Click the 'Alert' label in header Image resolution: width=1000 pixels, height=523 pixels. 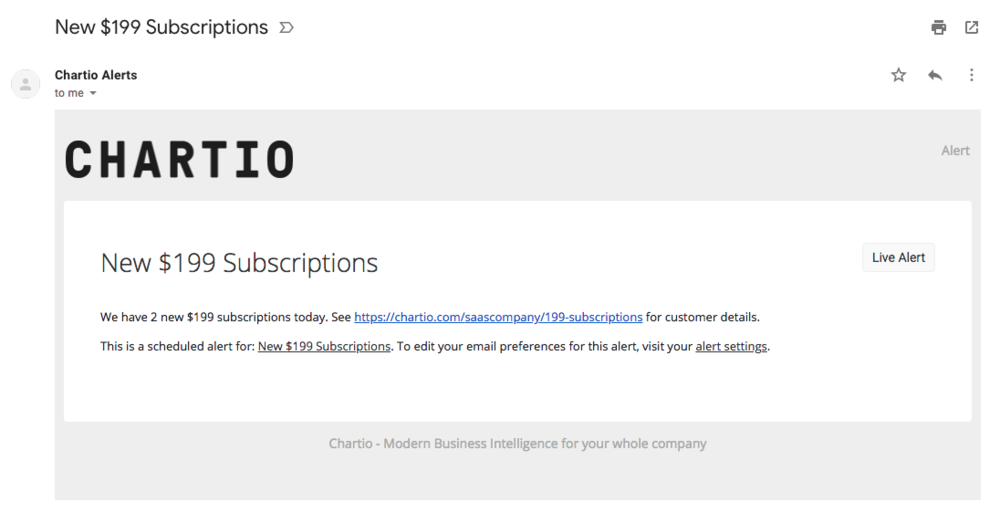pyautogui.click(x=955, y=151)
